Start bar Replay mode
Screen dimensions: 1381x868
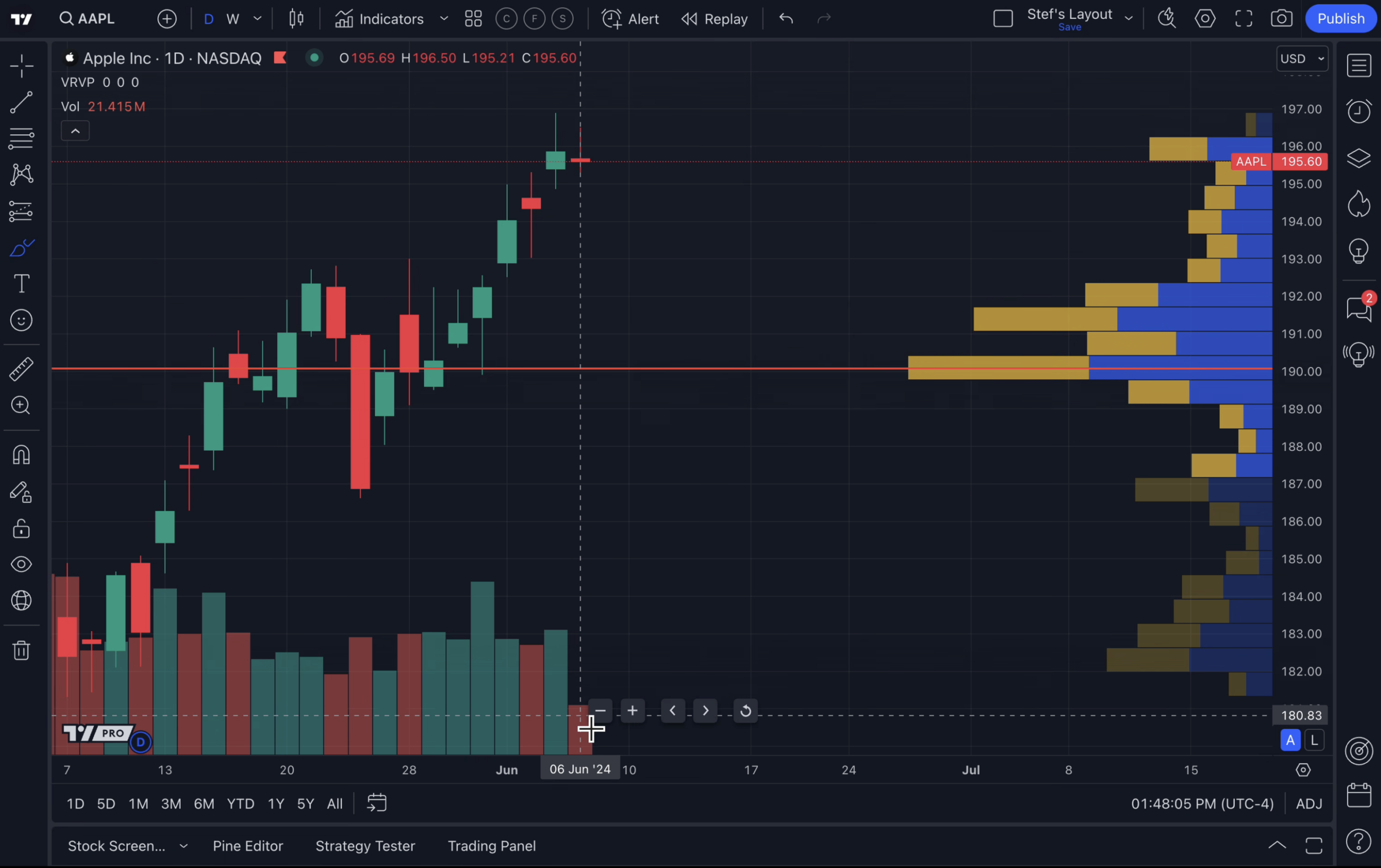714,19
